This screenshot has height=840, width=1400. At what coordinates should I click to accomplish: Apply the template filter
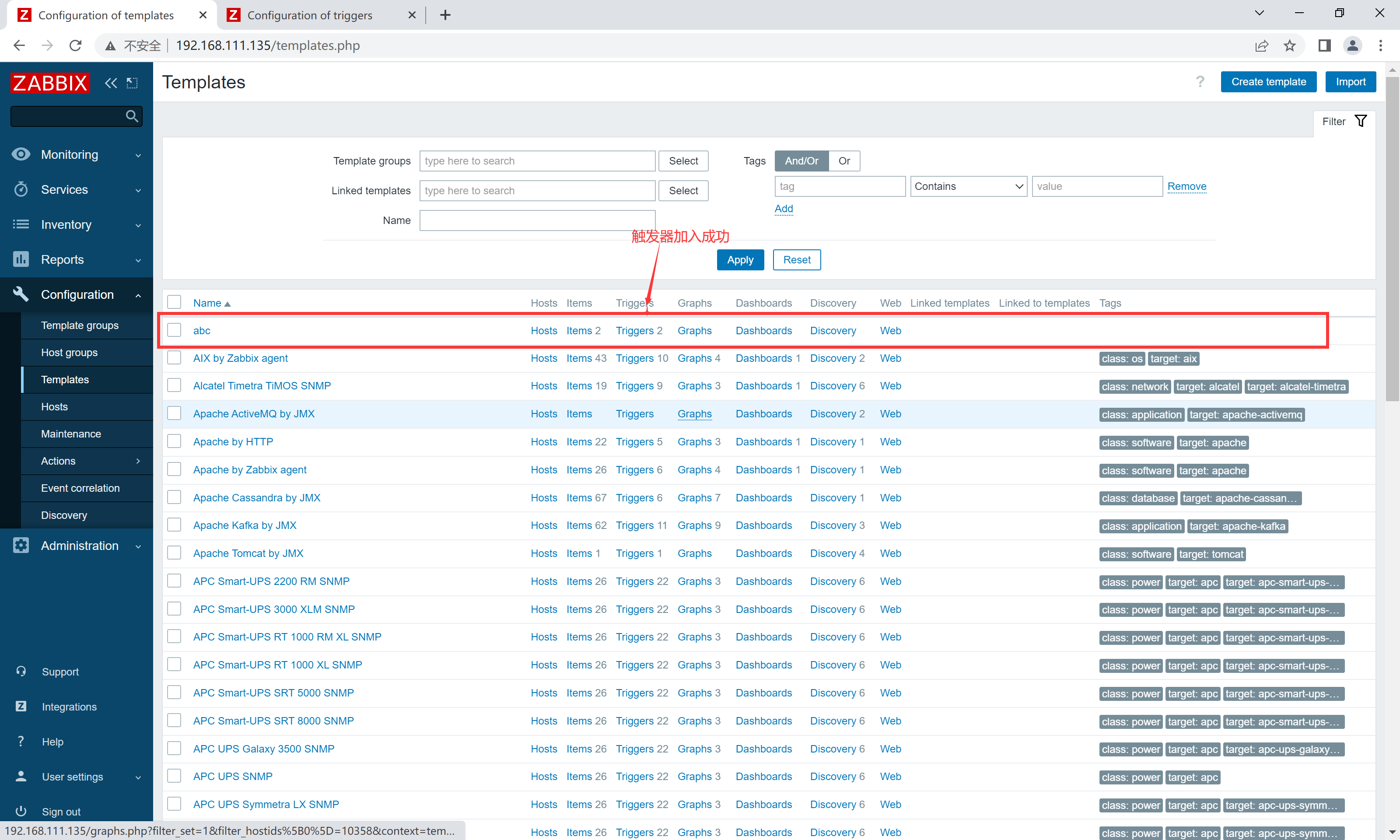tap(740, 260)
